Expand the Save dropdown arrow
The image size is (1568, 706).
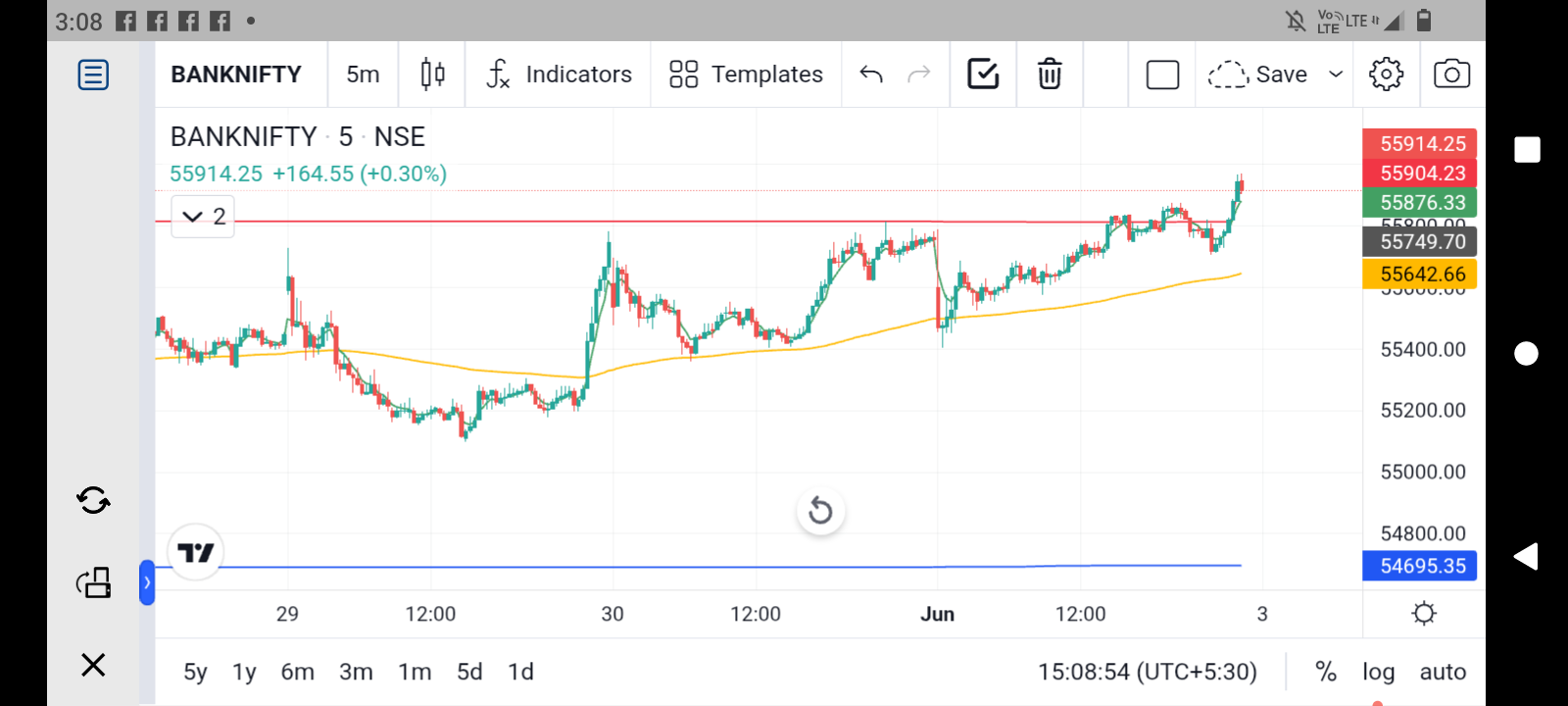(1335, 75)
